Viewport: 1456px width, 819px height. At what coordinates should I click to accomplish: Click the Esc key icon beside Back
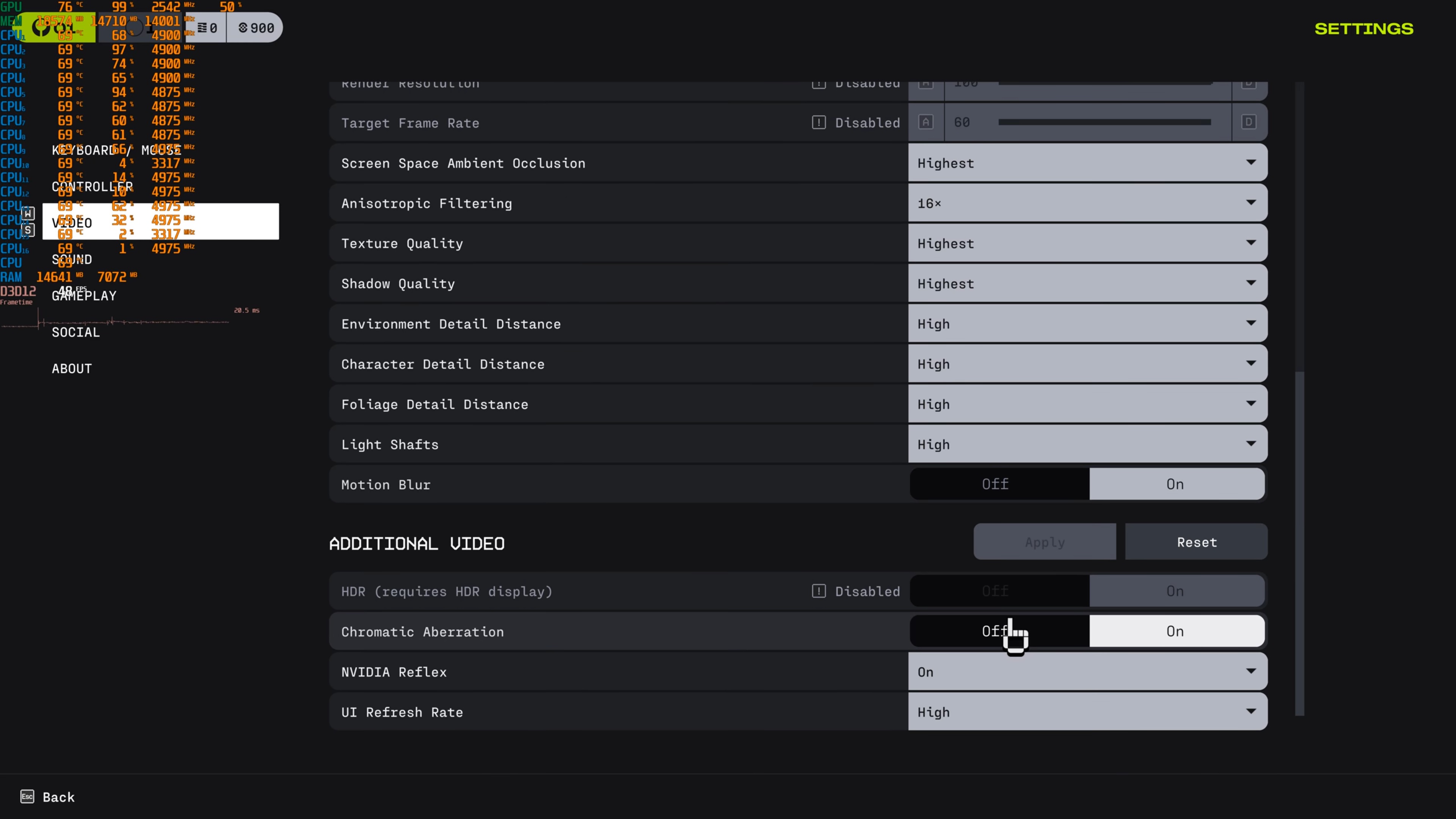click(27, 796)
